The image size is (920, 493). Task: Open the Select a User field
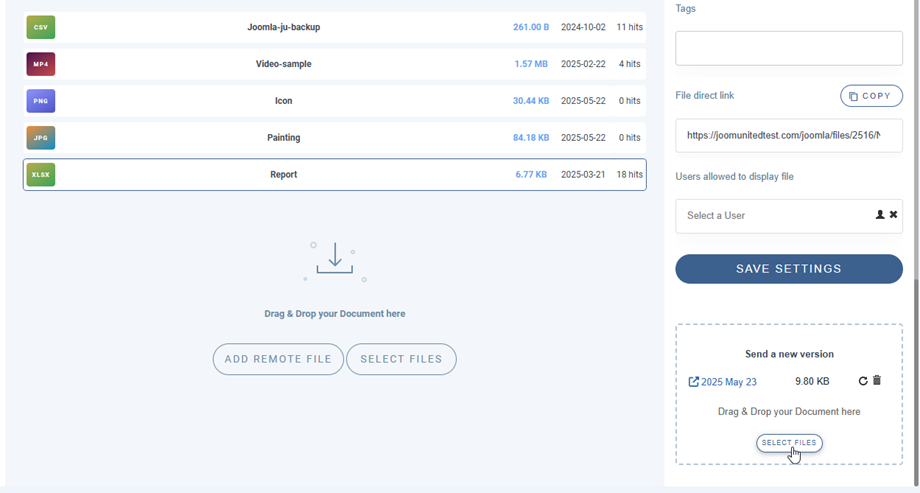pyautogui.click(x=770, y=216)
